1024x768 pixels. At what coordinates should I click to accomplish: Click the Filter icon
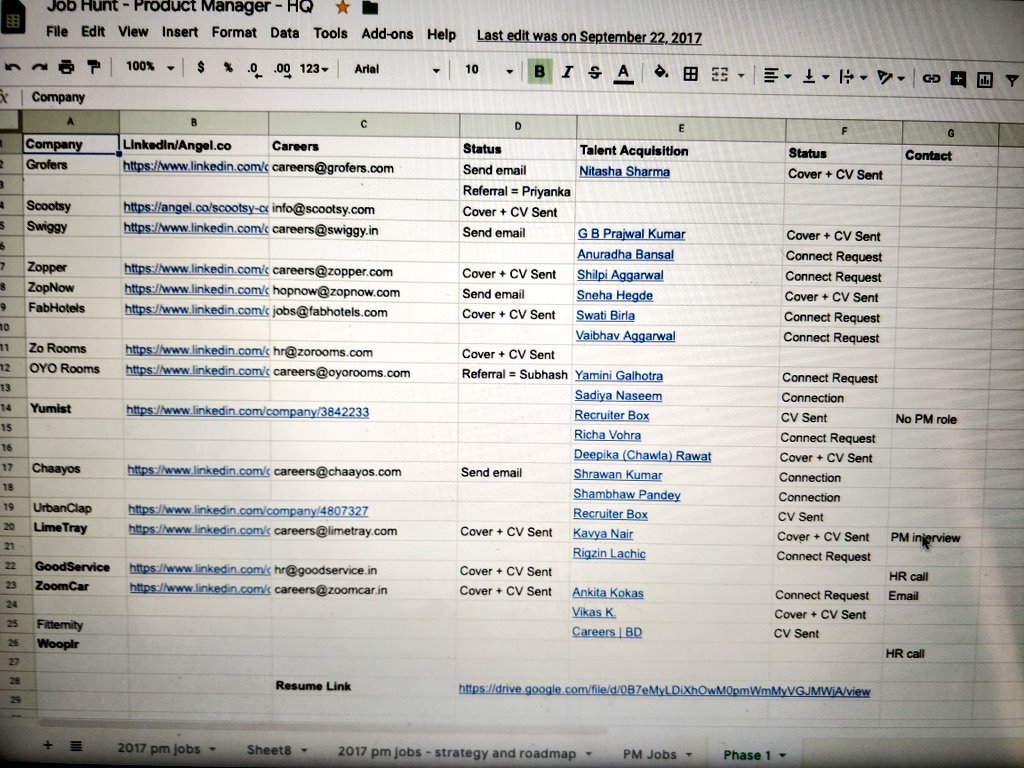point(1012,81)
